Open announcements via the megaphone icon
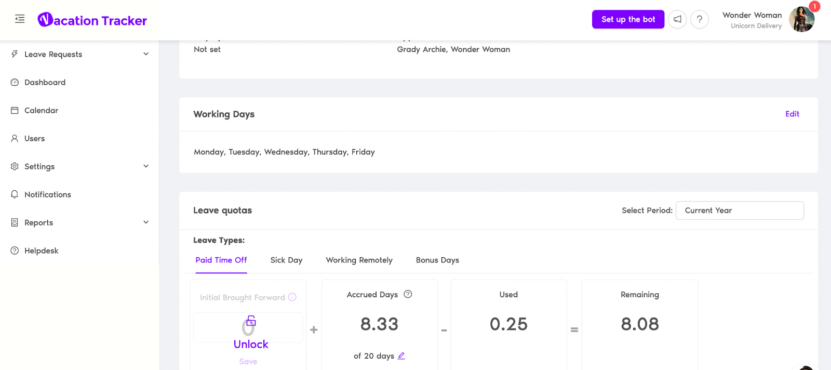 [677, 20]
